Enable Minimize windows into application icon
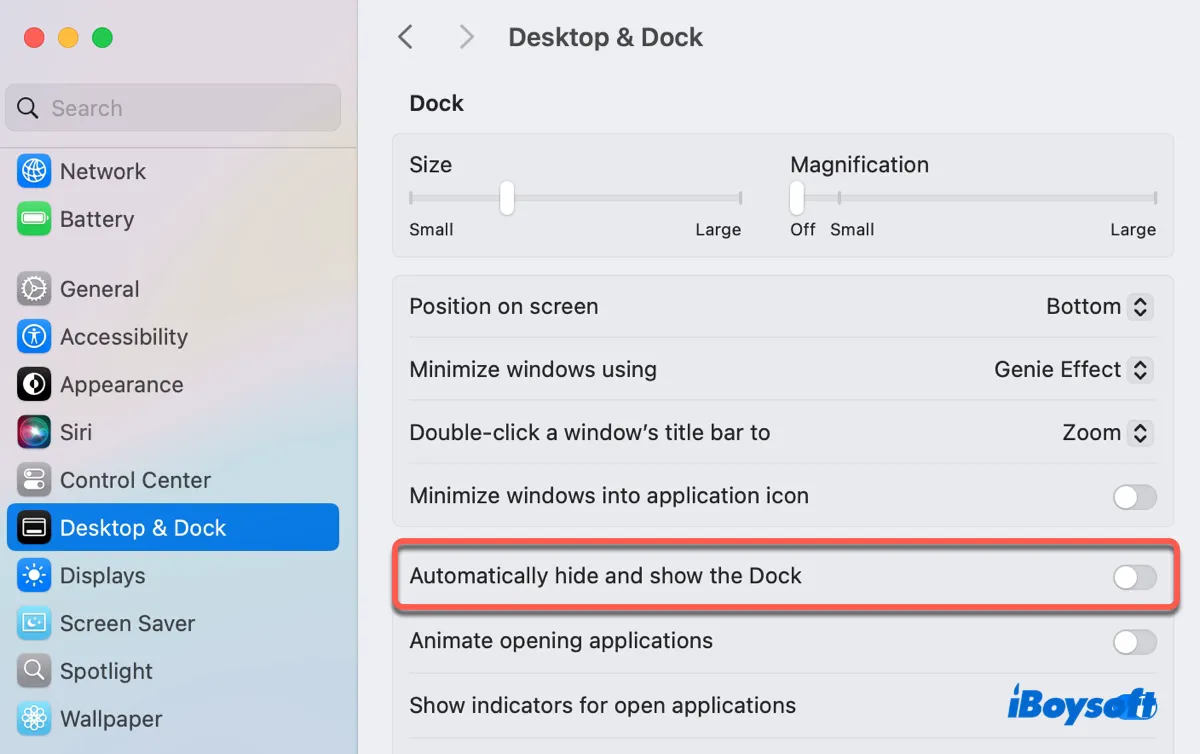 pyautogui.click(x=1134, y=496)
